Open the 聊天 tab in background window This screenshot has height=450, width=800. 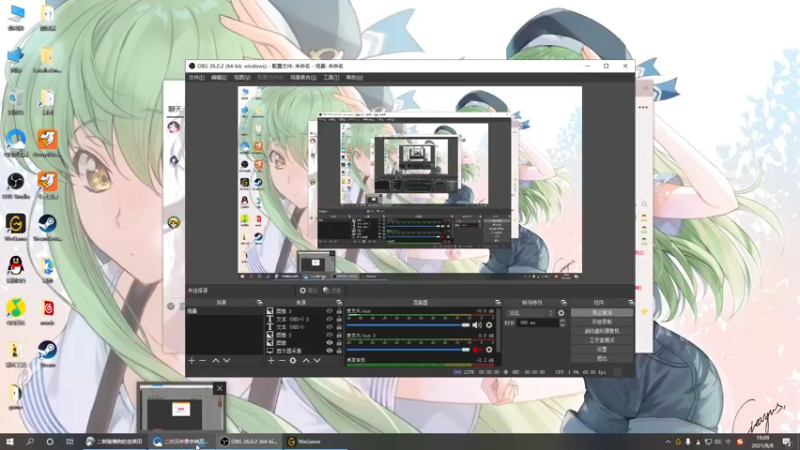[174, 109]
